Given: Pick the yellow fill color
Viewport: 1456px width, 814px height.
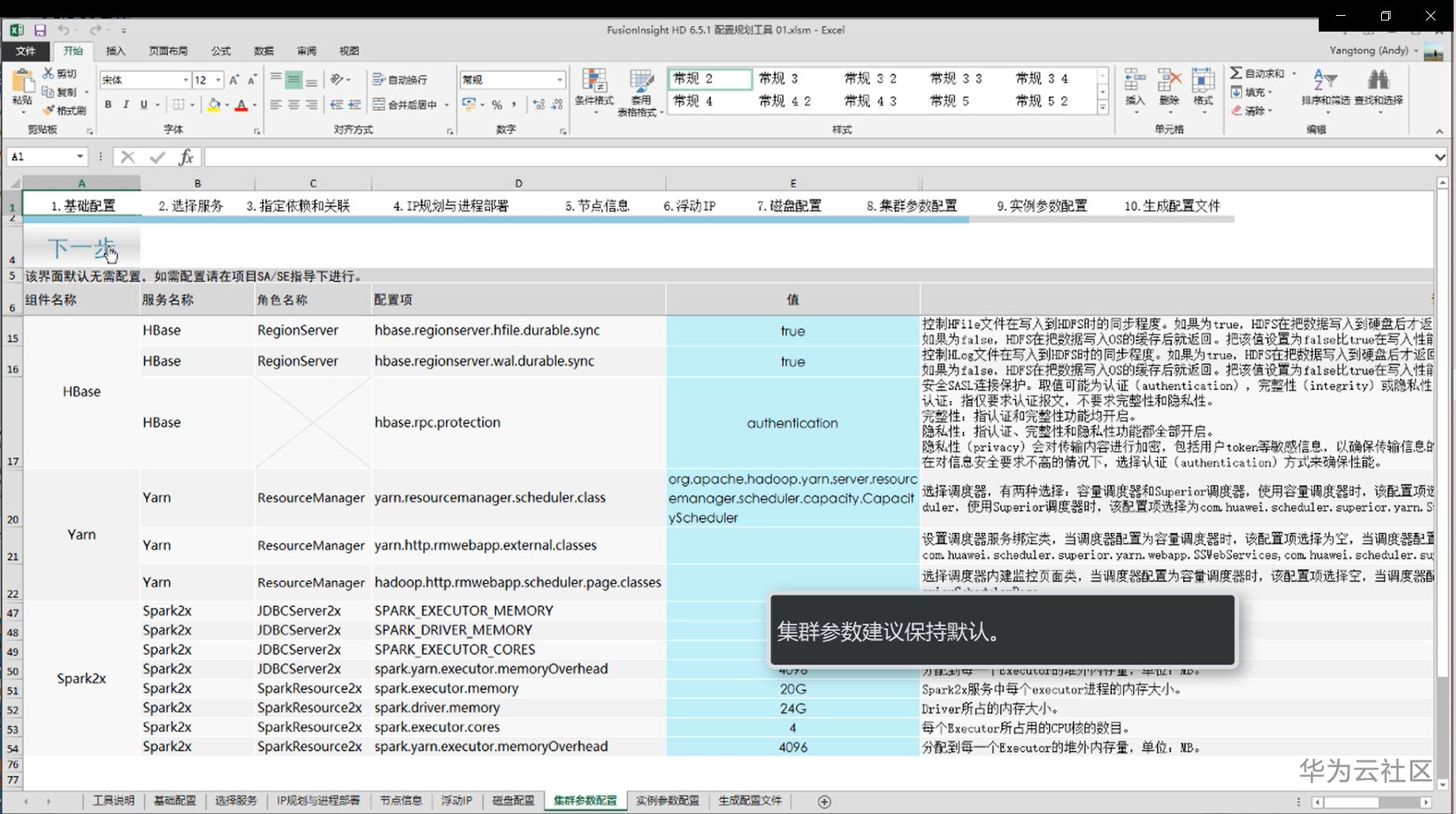Looking at the screenshot, I should pos(212,105).
